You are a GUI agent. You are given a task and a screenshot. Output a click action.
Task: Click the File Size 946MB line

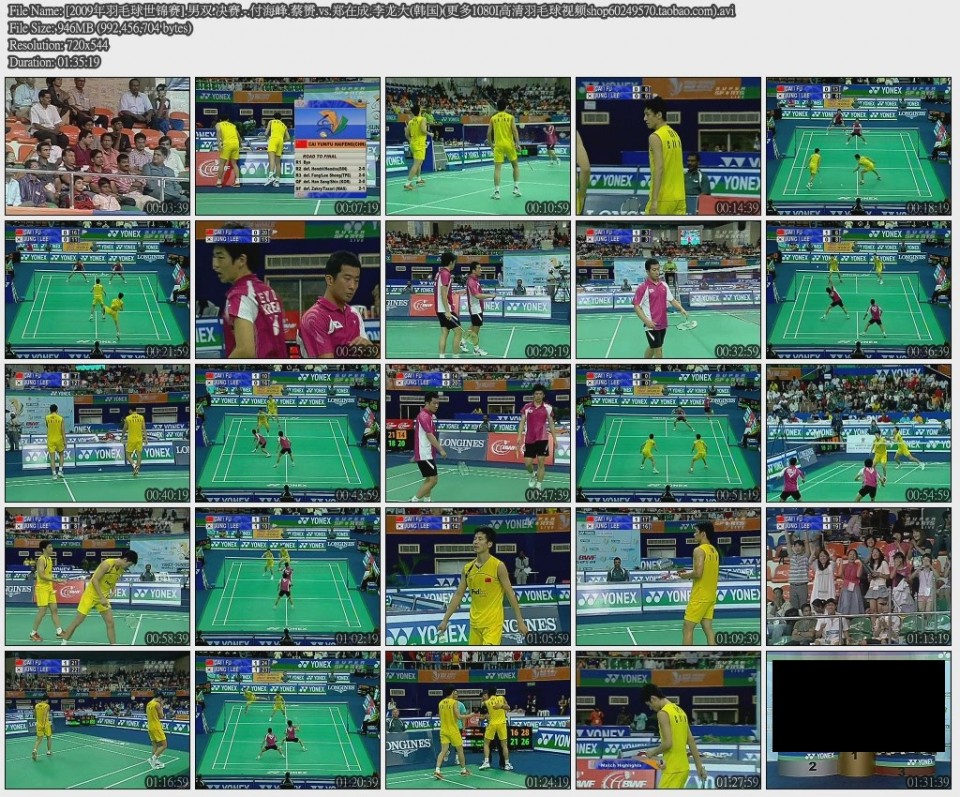click(100, 28)
